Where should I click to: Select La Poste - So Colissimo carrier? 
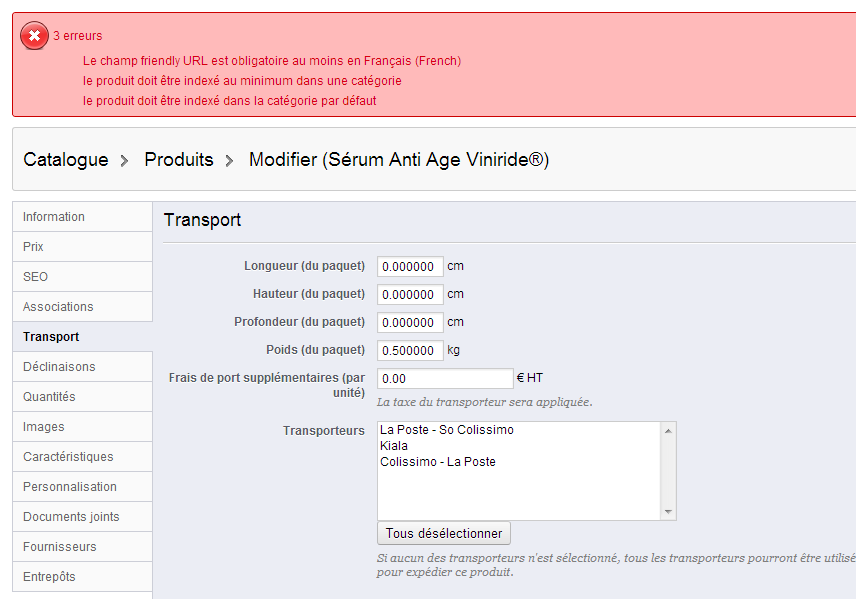tap(447, 430)
